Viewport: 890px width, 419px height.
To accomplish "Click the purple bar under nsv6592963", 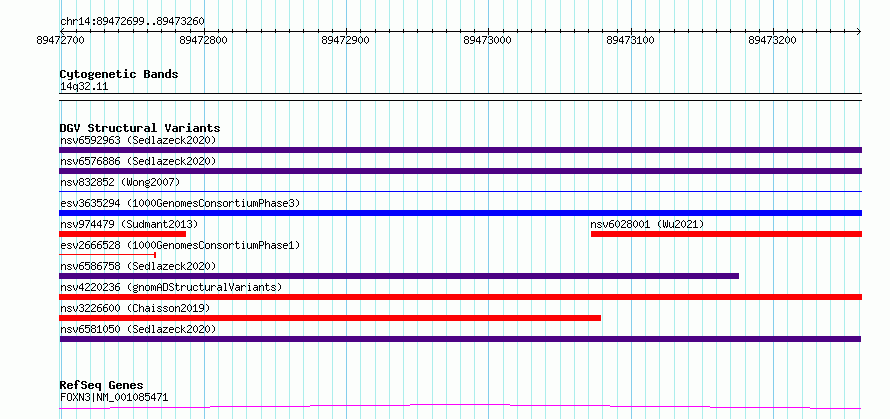I will coord(460,150).
